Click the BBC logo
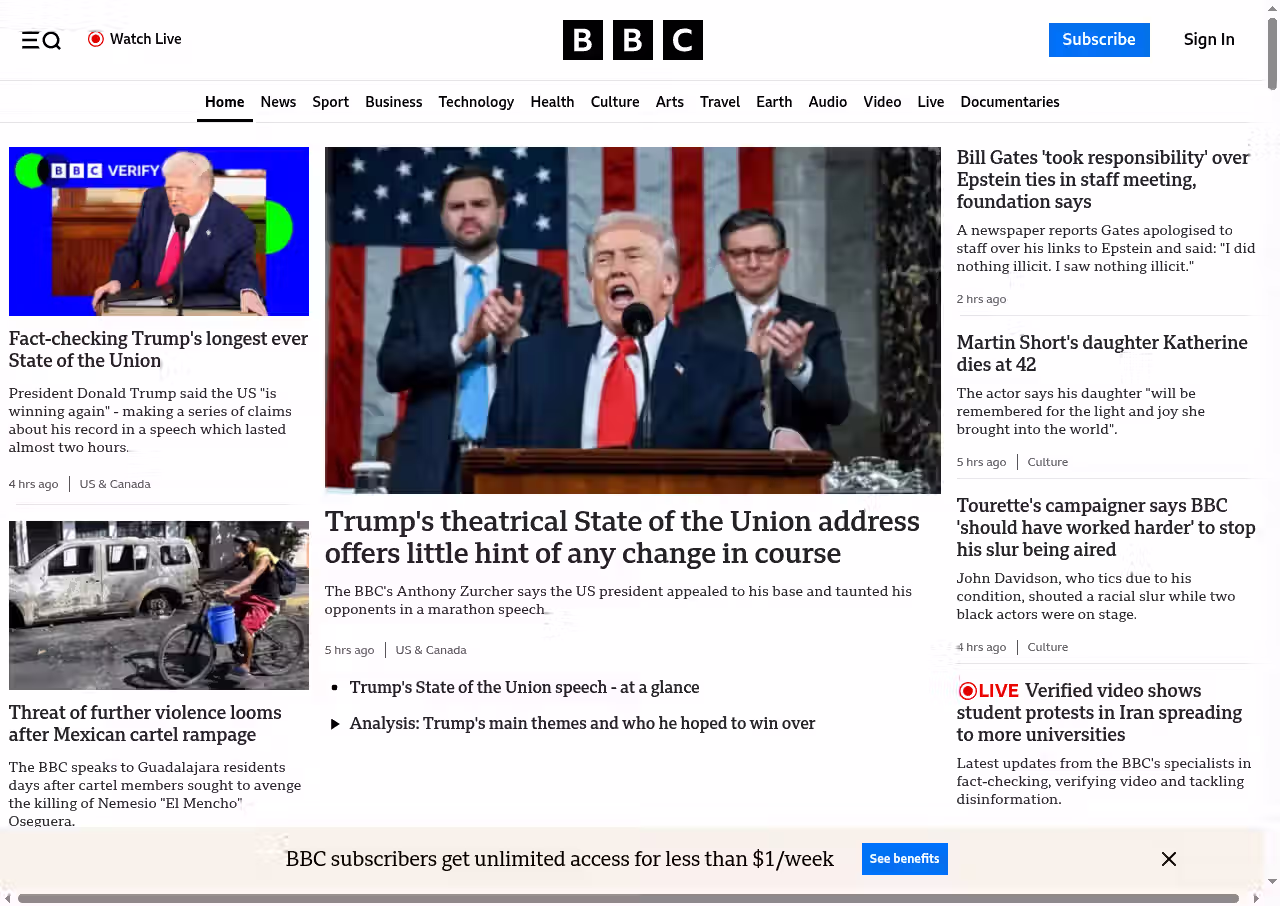Screen dimensions: 1280x906 (632, 40)
